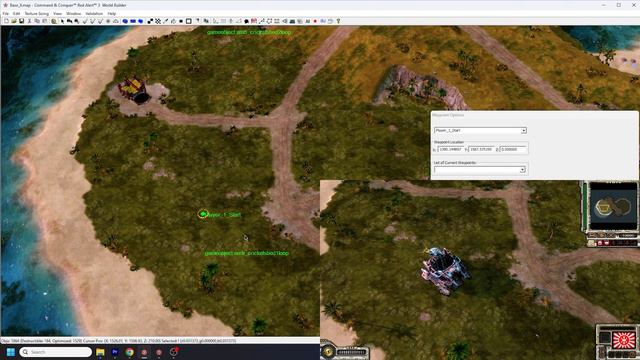
Task: Click the round gold icon in game HUD
Action: click(x=329, y=351)
